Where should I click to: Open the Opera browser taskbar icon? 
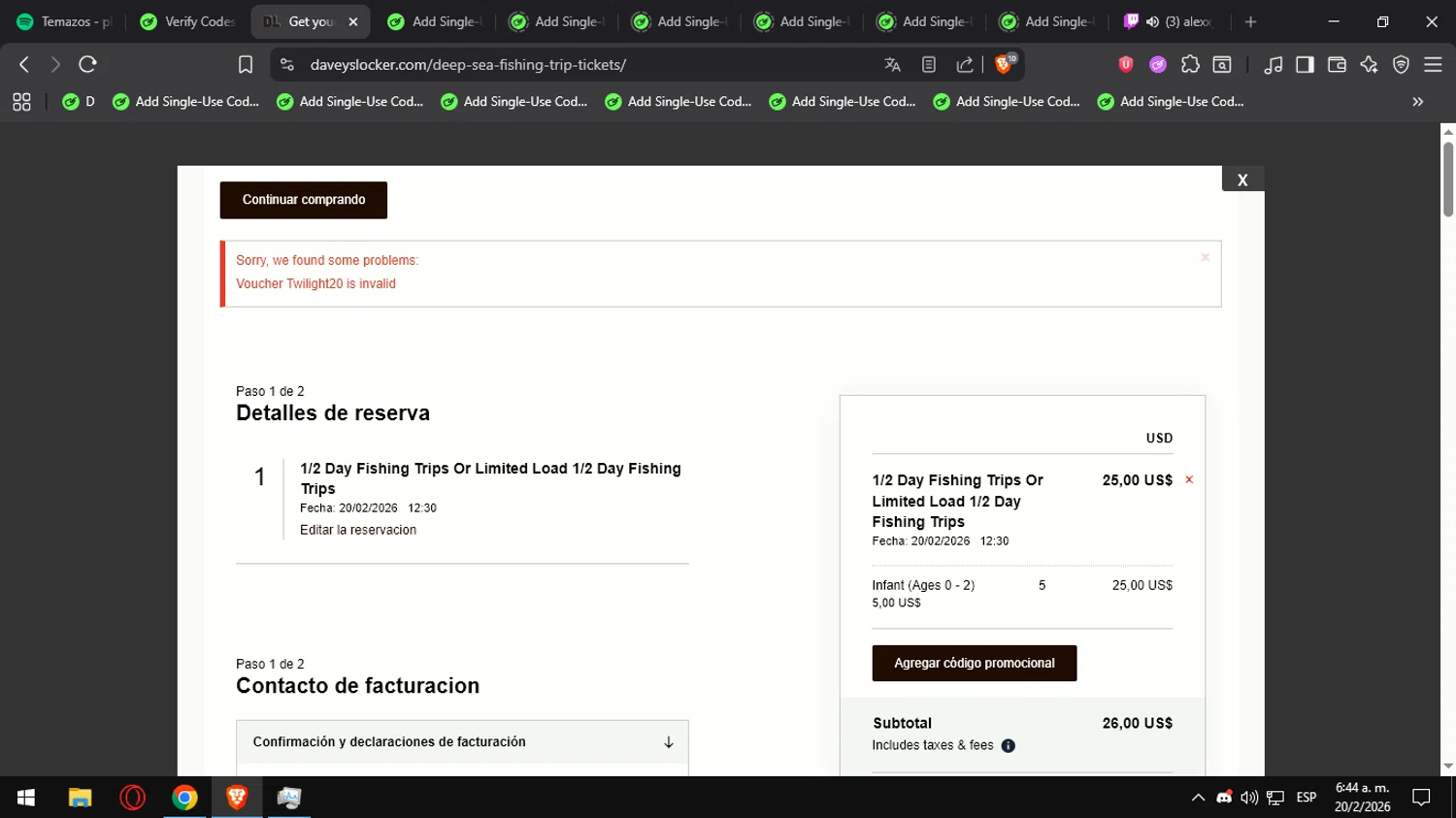(x=132, y=798)
